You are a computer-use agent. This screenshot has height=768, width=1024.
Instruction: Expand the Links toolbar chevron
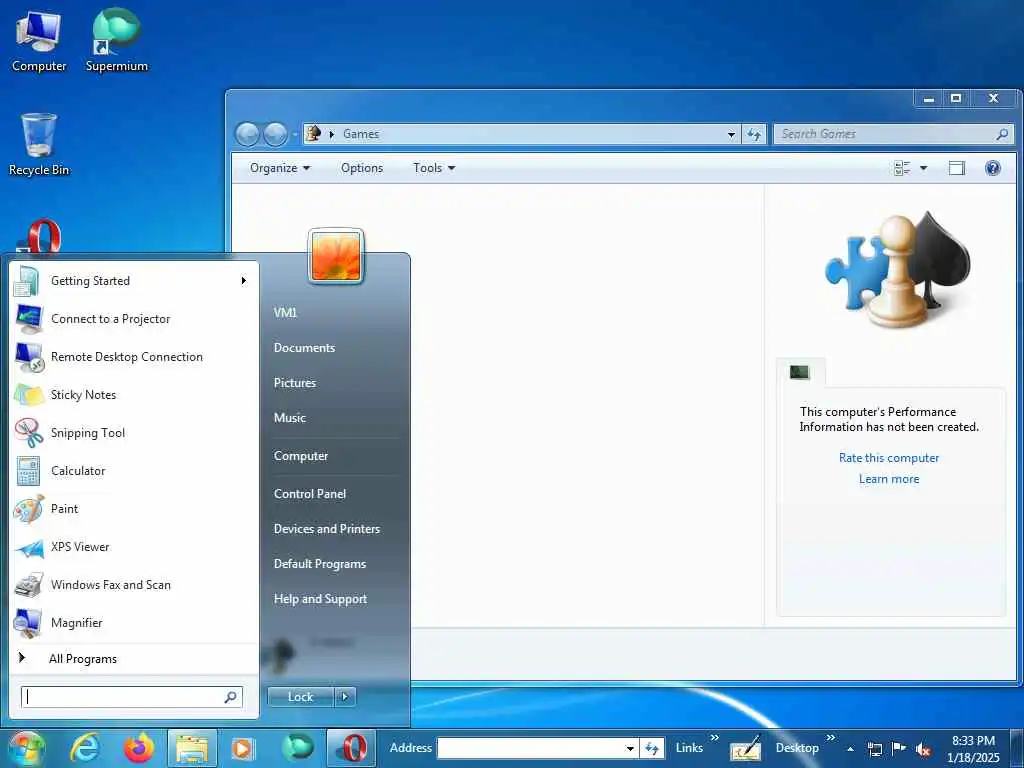coord(714,738)
